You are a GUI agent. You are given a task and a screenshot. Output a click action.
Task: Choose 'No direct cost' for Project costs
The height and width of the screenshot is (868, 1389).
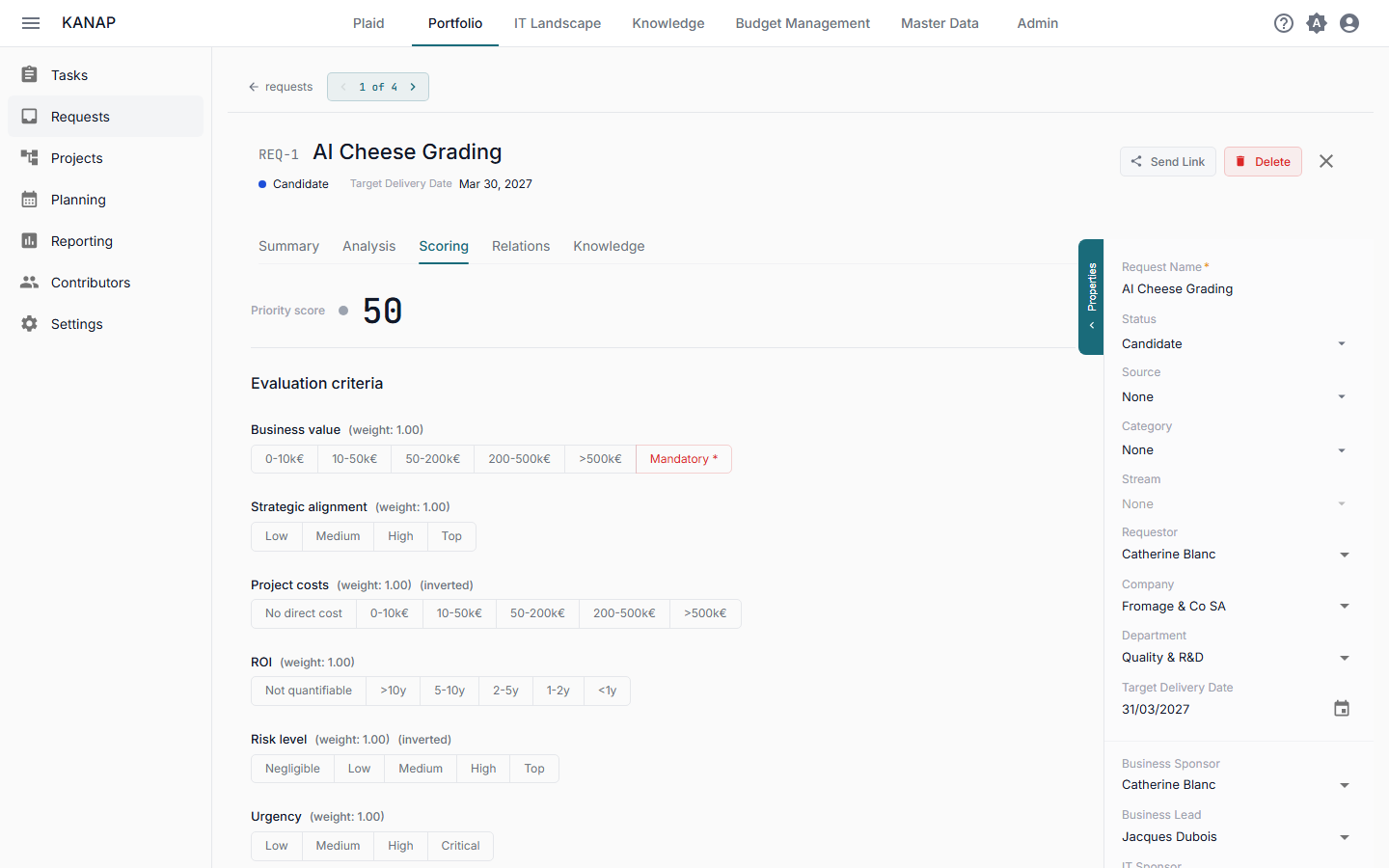(x=304, y=613)
